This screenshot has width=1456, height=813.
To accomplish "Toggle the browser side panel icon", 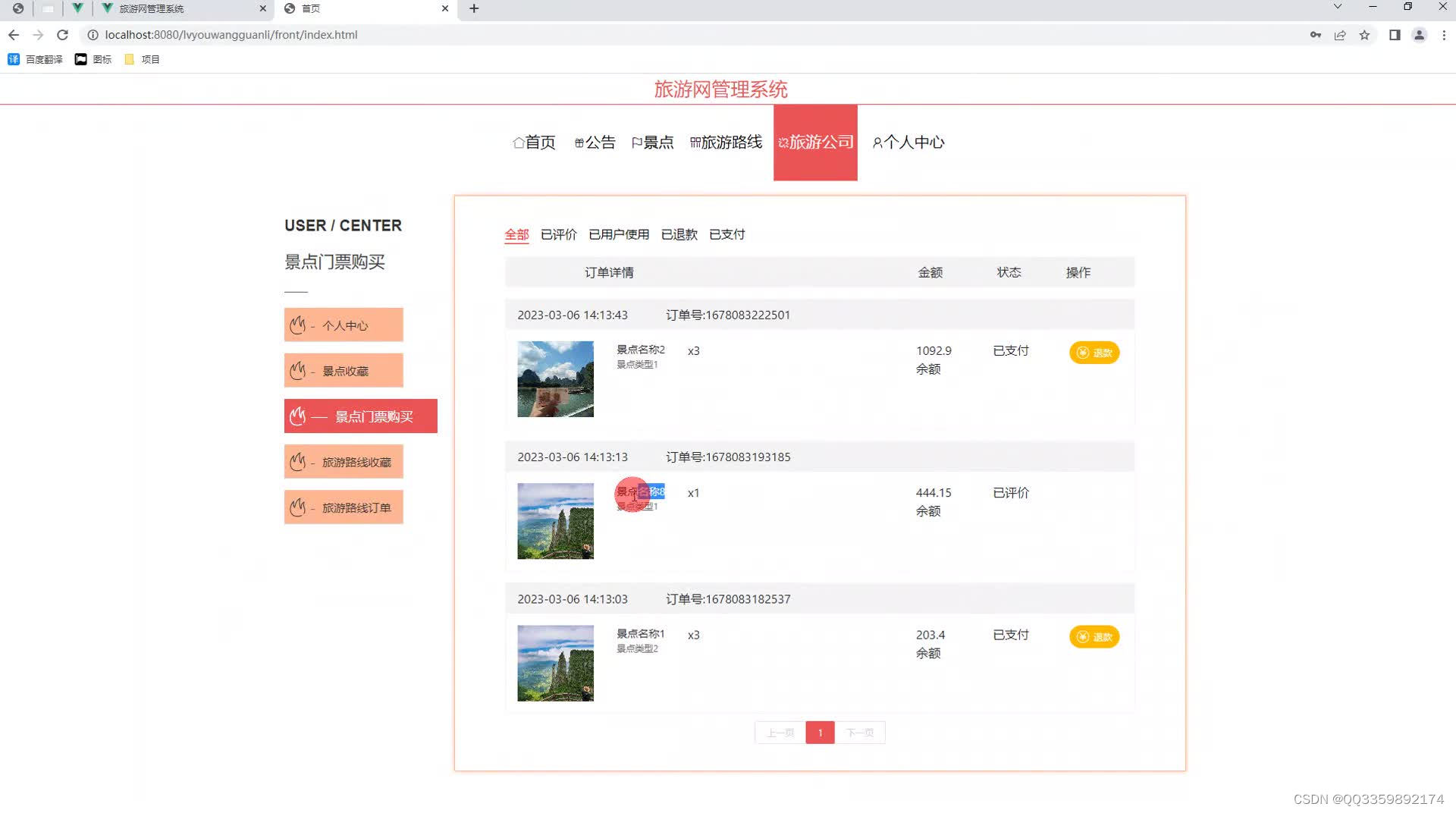I will pos(1395,35).
